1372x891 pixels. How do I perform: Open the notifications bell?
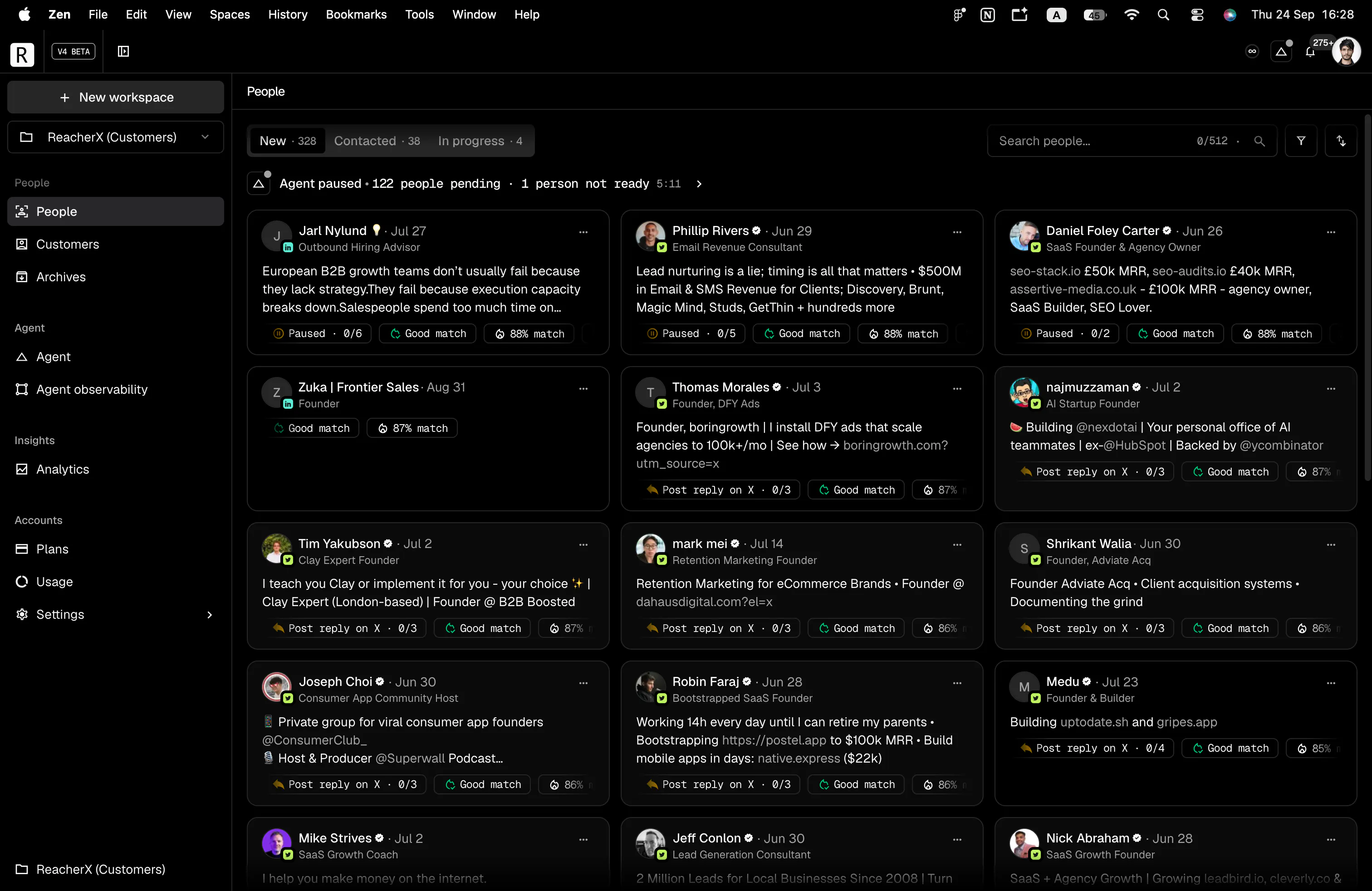click(x=1310, y=52)
